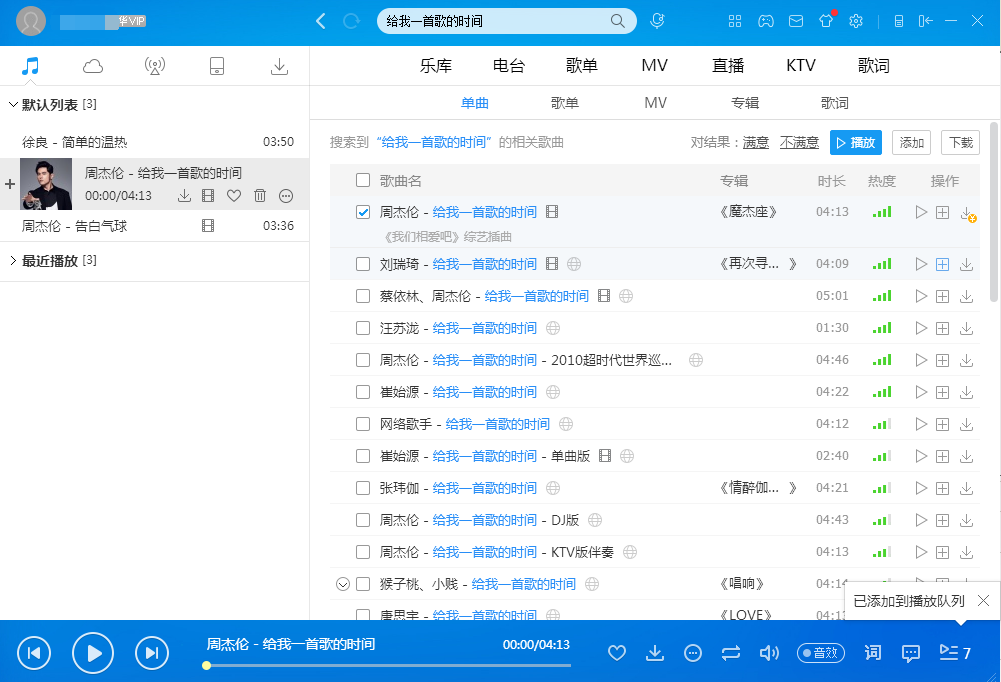This screenshot has height=682, width=1001.
Task: Open the local downloads sidebar icon
Action: [x=279, y=66]
